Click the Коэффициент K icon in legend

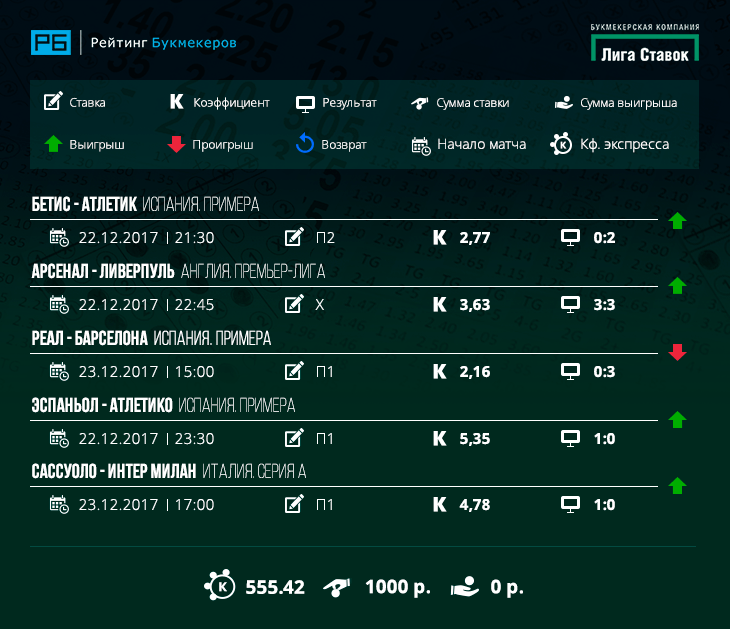[176, 101]
